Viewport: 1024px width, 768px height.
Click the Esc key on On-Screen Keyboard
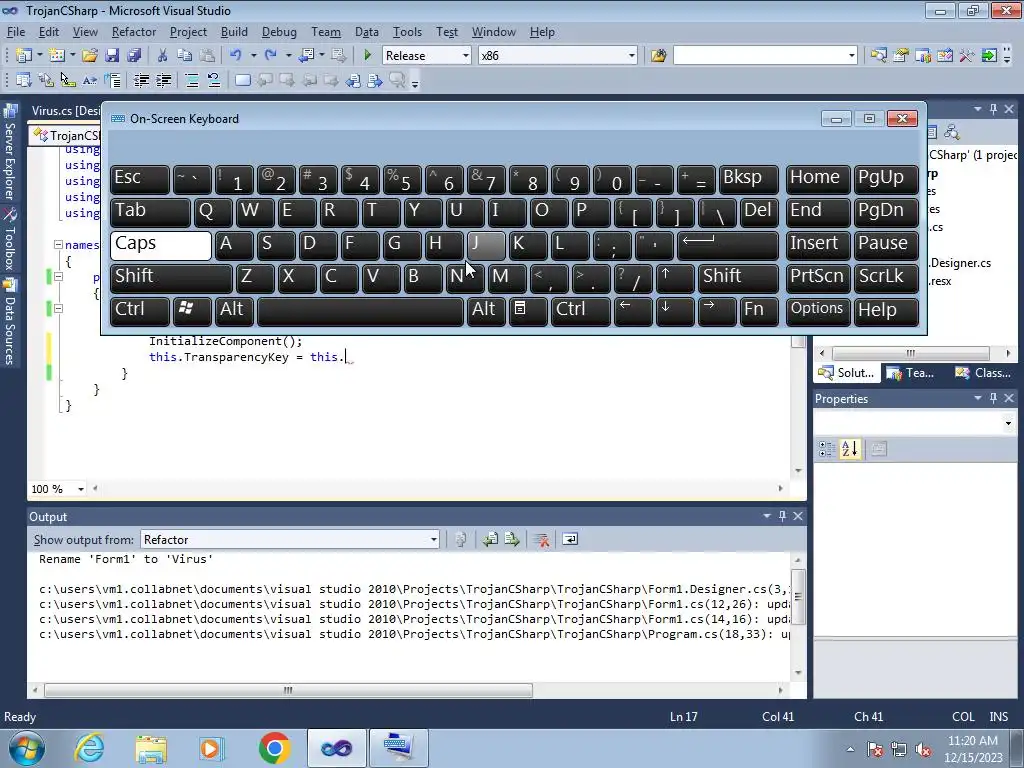(x=140, y=179)
